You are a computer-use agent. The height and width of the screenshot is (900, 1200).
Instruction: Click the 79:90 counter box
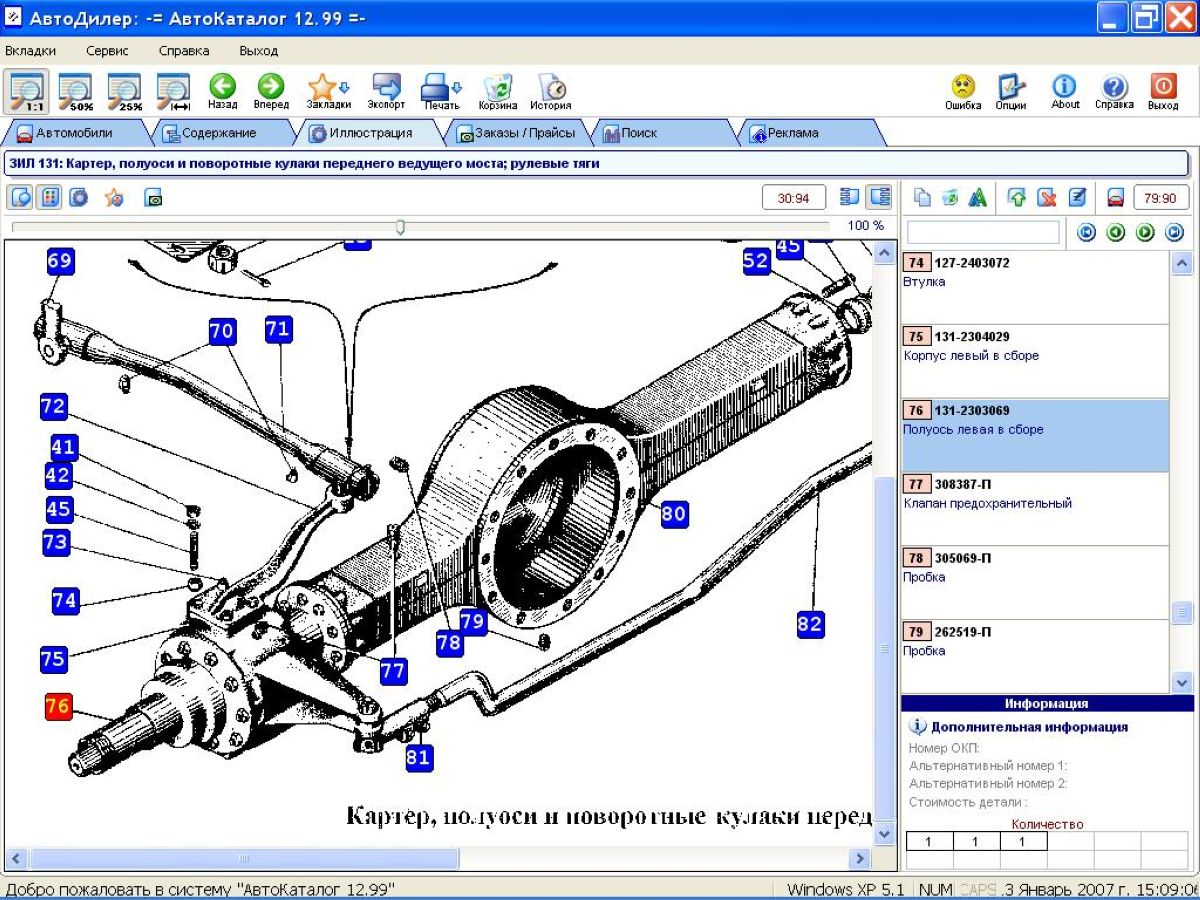pyautogui.click(x=1161, y=198)
